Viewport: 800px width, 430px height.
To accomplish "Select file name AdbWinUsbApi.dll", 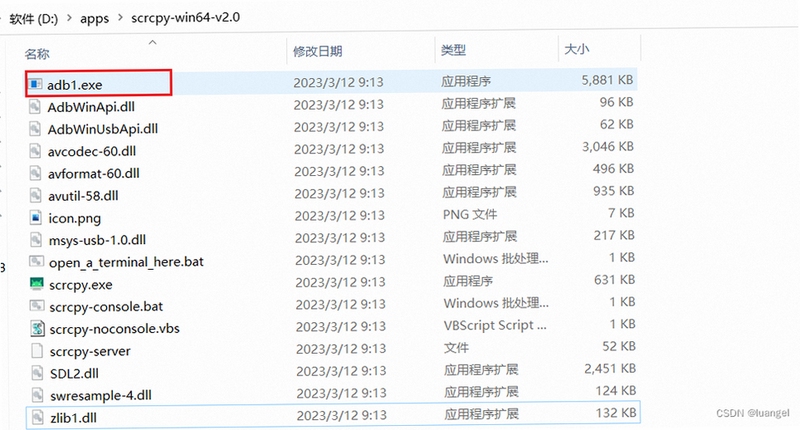I will (103, 129).
